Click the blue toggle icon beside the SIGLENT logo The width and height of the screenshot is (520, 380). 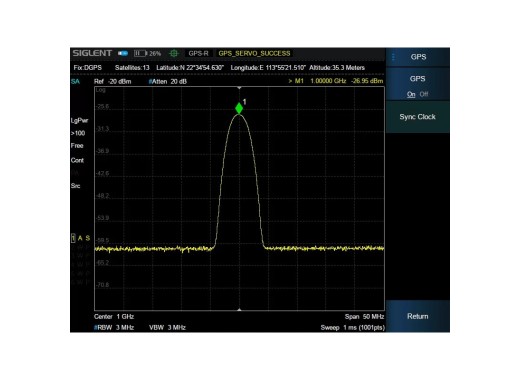click(123, 53)
